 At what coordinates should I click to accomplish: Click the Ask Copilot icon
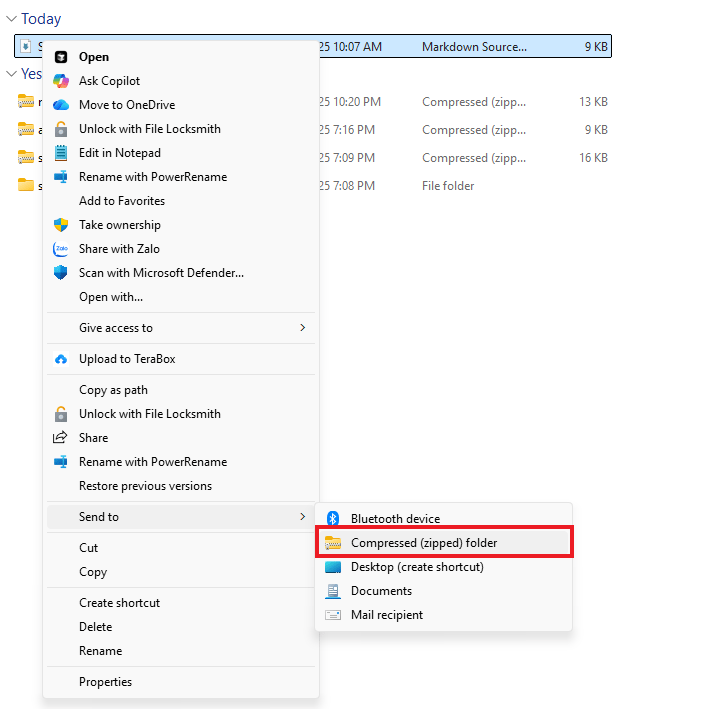pos(61,81)
